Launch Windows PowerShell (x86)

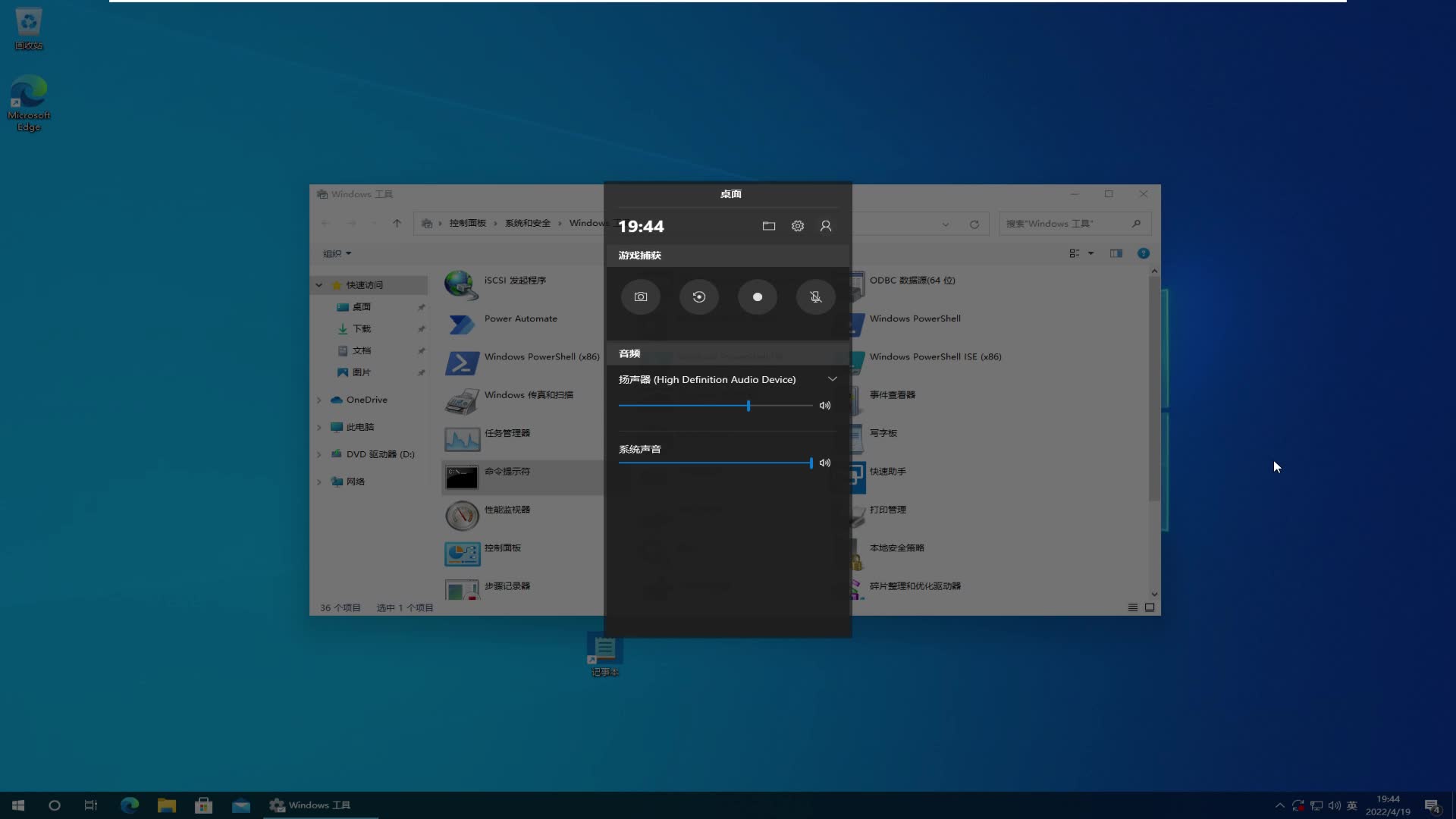pyautogui.click(x=541, y=356)
